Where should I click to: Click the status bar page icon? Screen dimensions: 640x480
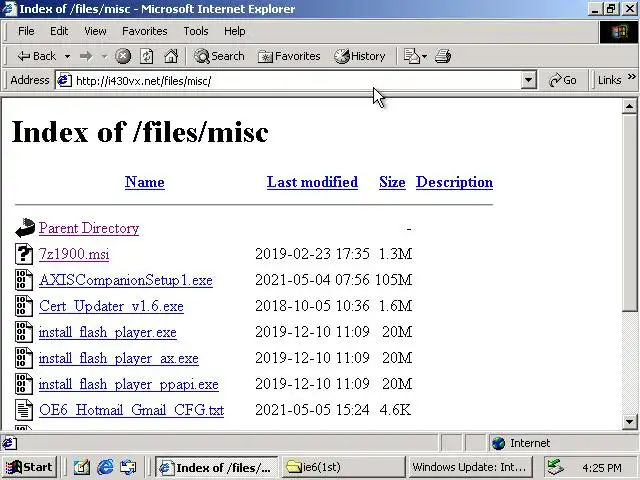(10, 443)
